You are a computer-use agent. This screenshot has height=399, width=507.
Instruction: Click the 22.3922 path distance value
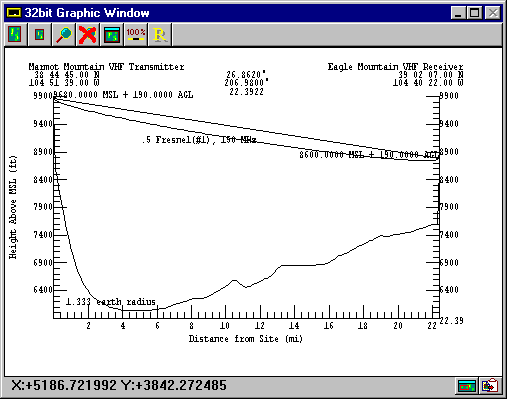point(247,92)
